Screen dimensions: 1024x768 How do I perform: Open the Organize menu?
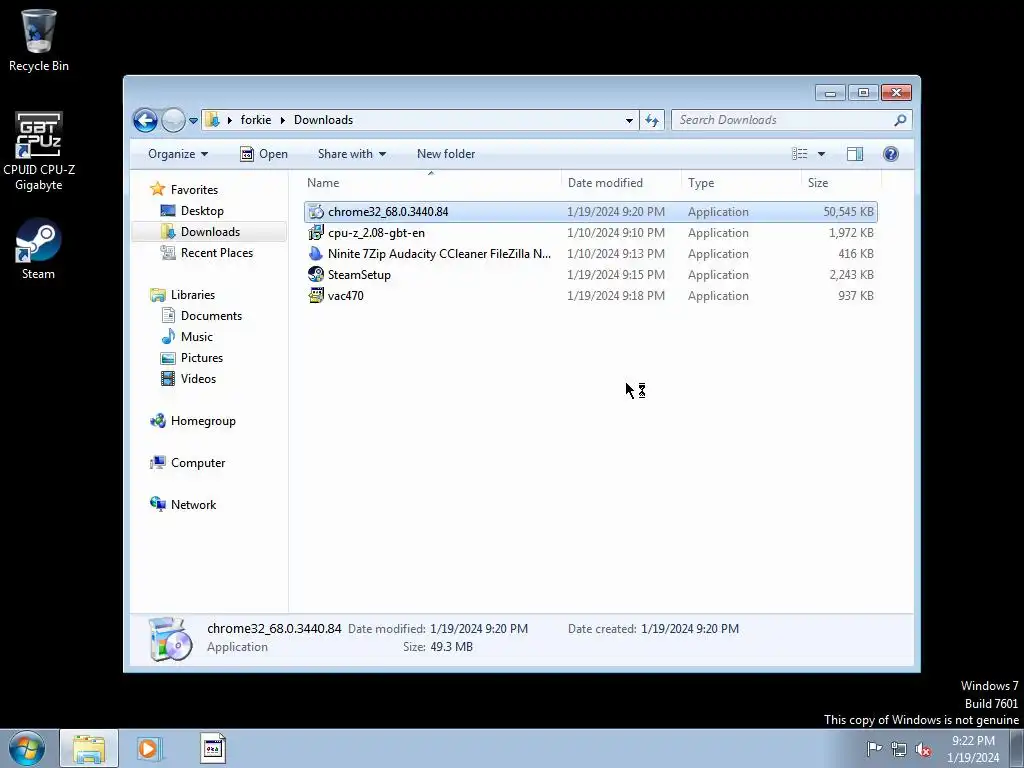pyautogui.click(x=178, y=154)
